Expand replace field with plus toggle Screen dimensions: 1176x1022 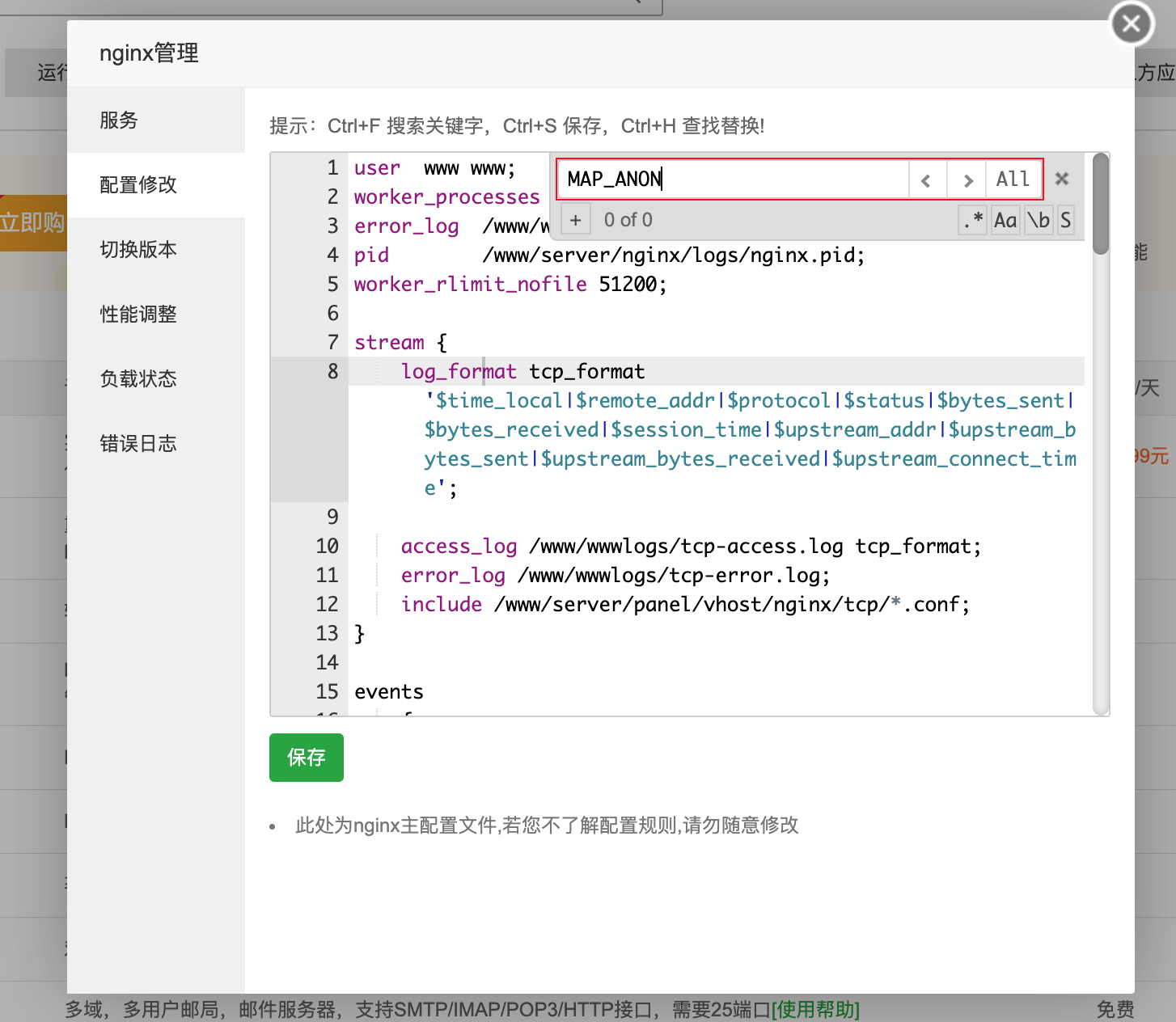tap(575, 220)
